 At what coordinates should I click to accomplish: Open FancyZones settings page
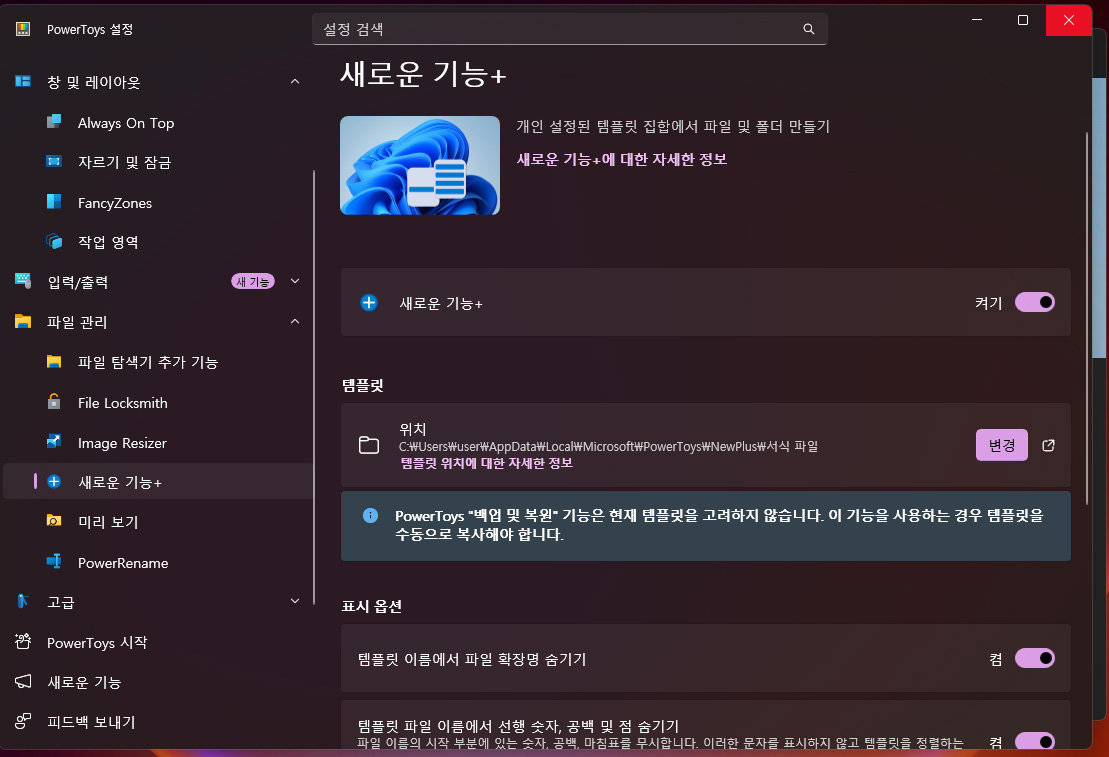tap(158, 202)
